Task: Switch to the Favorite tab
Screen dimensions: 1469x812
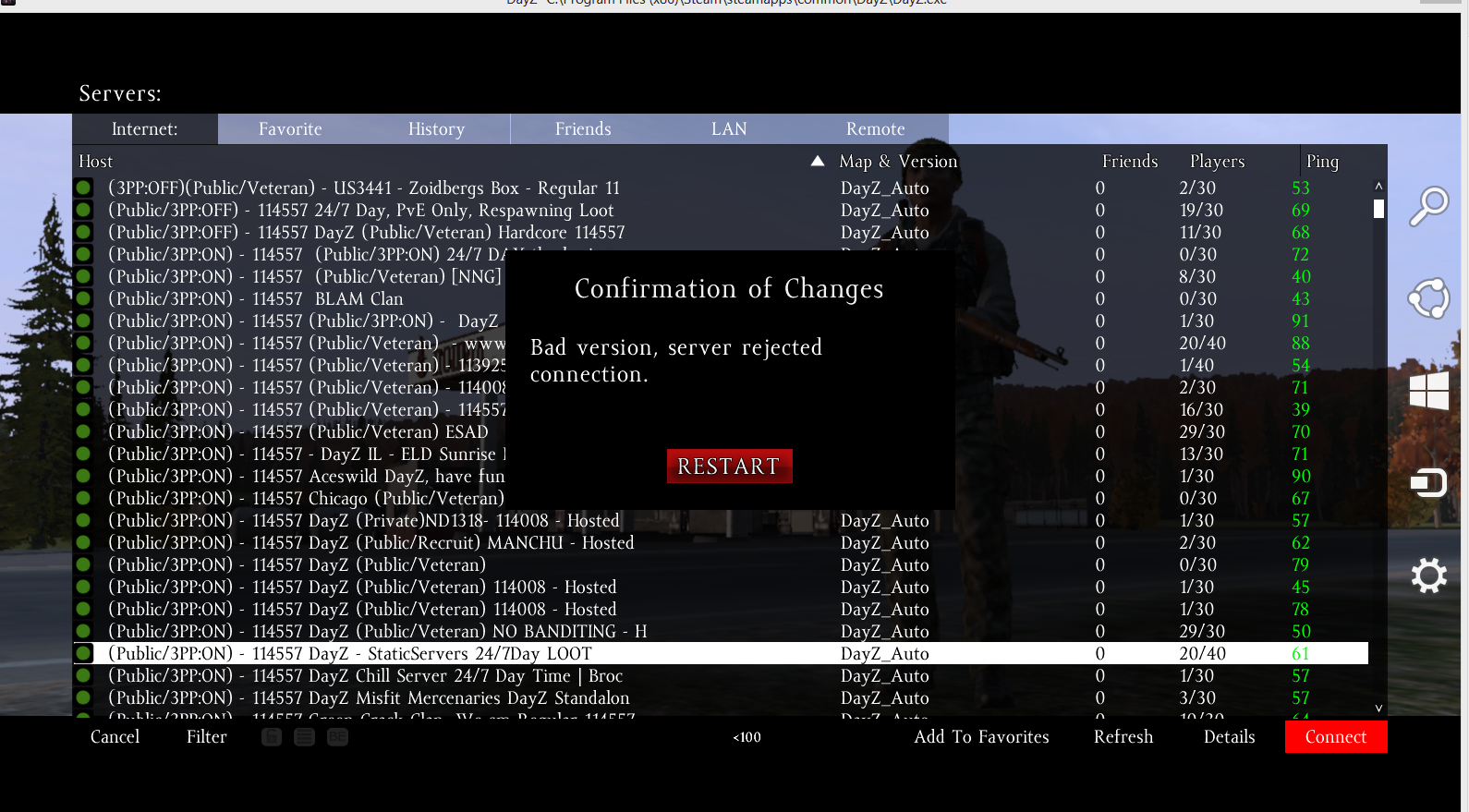Action: click(x=290, y=129)
